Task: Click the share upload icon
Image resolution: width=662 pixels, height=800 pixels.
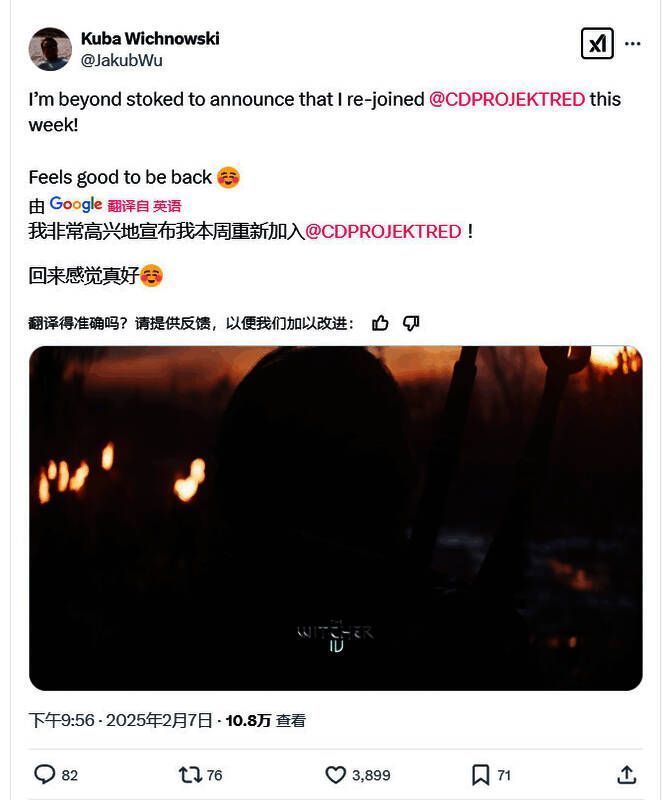Action: 626,774
